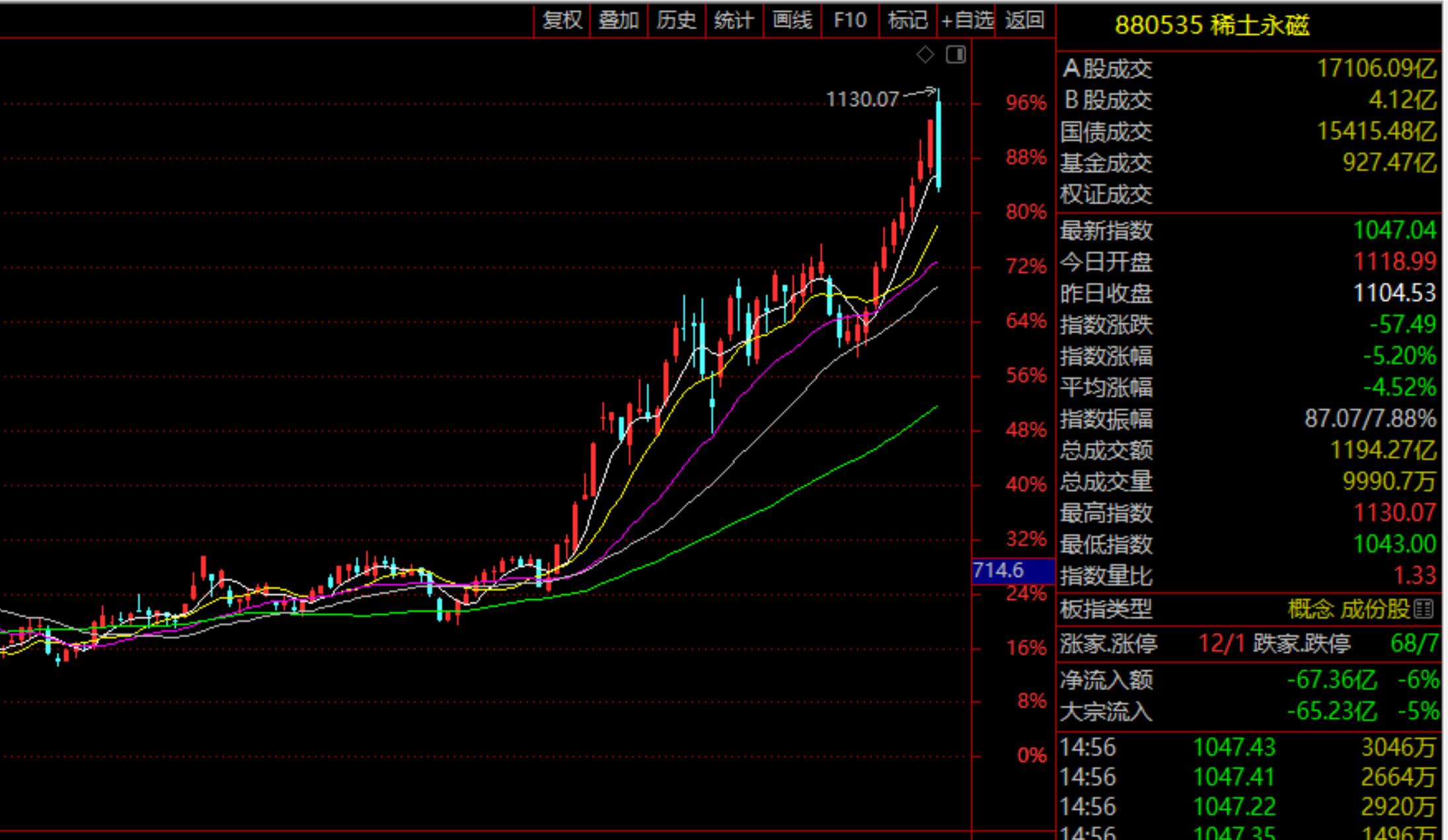Select the 880535 稀土永磁 title
Image resolution: width=1448 pixels, height=840 pixels.
pos(1211,26)
